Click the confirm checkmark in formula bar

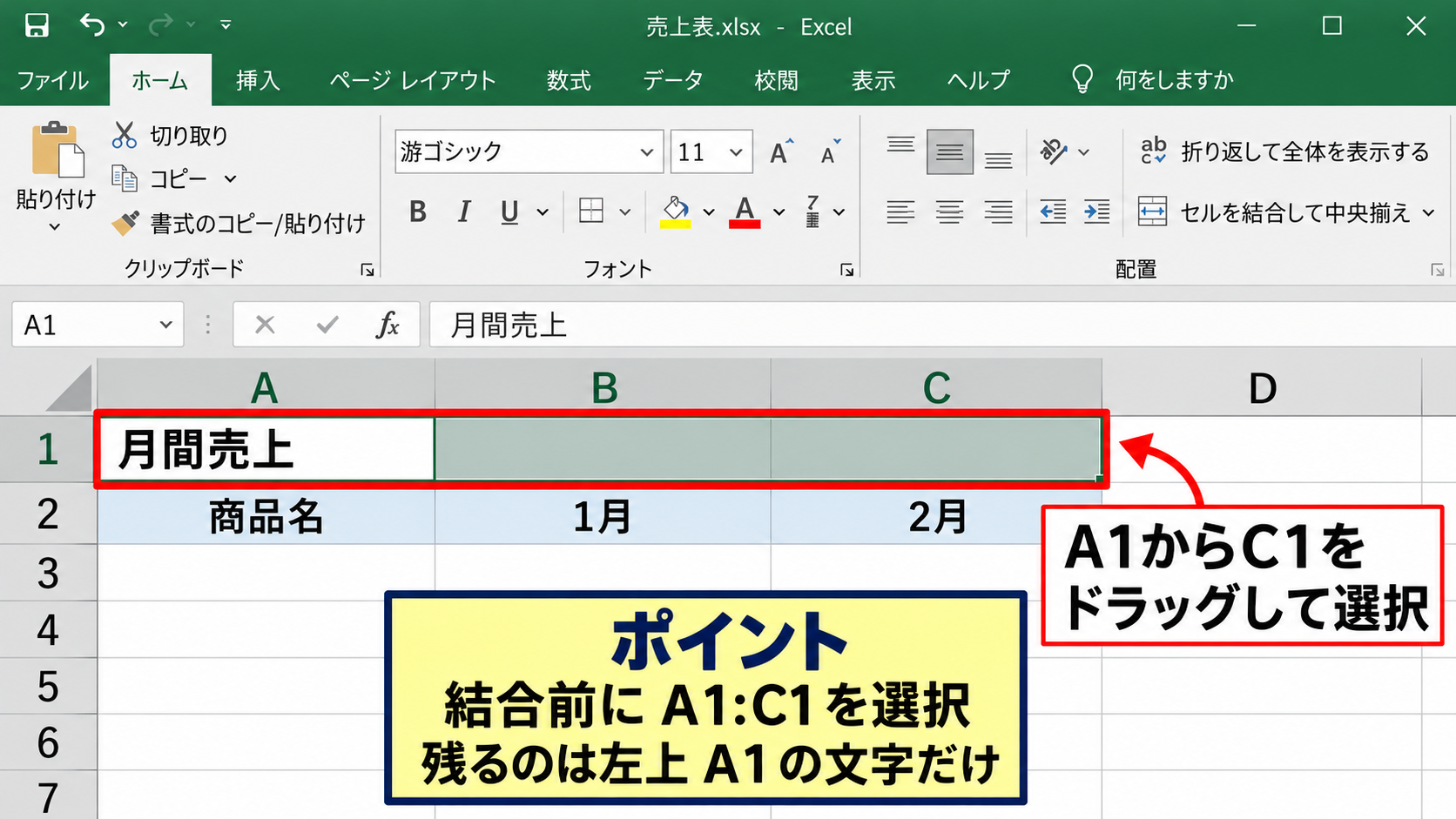(x=327, y=325)
